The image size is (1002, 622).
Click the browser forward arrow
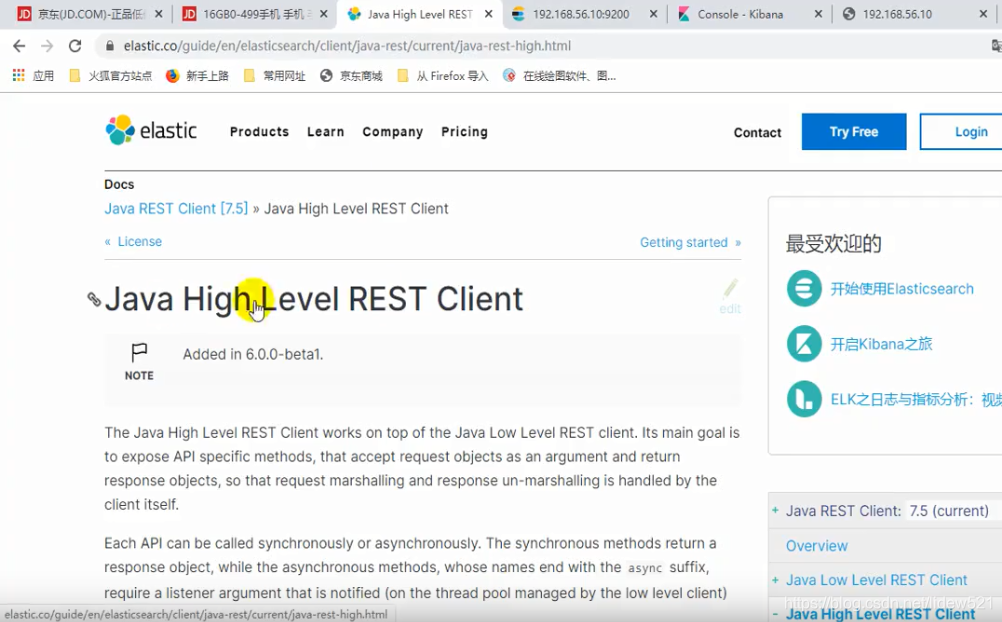point(47,46)
